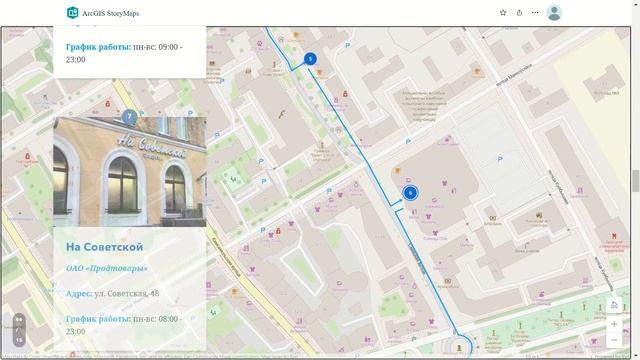Add story to favorites with star icon
Image resolution: width=640 pixels, height=360 pixels.
tap(503, 13)
